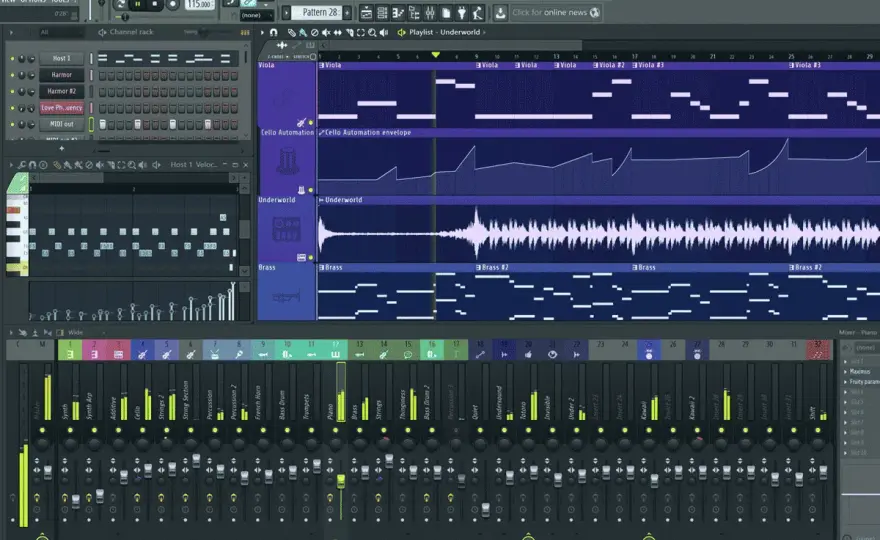Select the Playlist slice tool
The image size is (880, 540).
[x=349, y=33]
